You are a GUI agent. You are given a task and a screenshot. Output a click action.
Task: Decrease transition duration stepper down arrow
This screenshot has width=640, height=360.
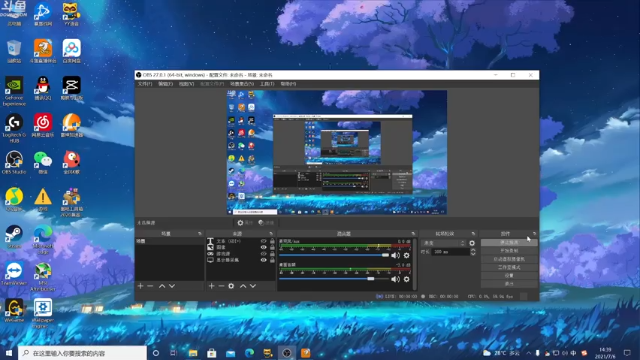(473, 254)
